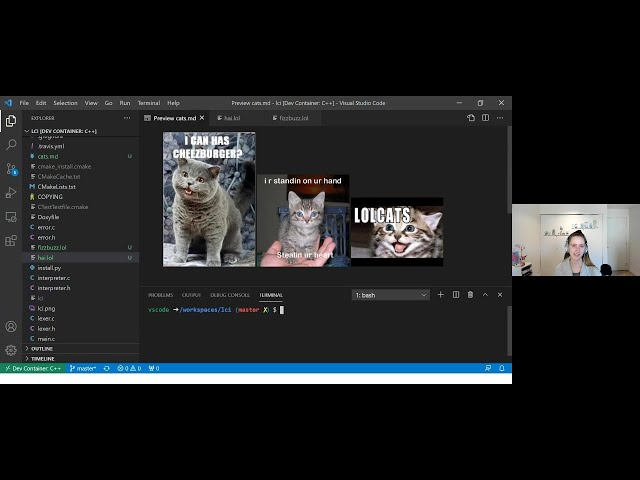Click the Show Source icon in editor toolbar
Viewport: 640px width, 480px height.
tap(471, 118)
